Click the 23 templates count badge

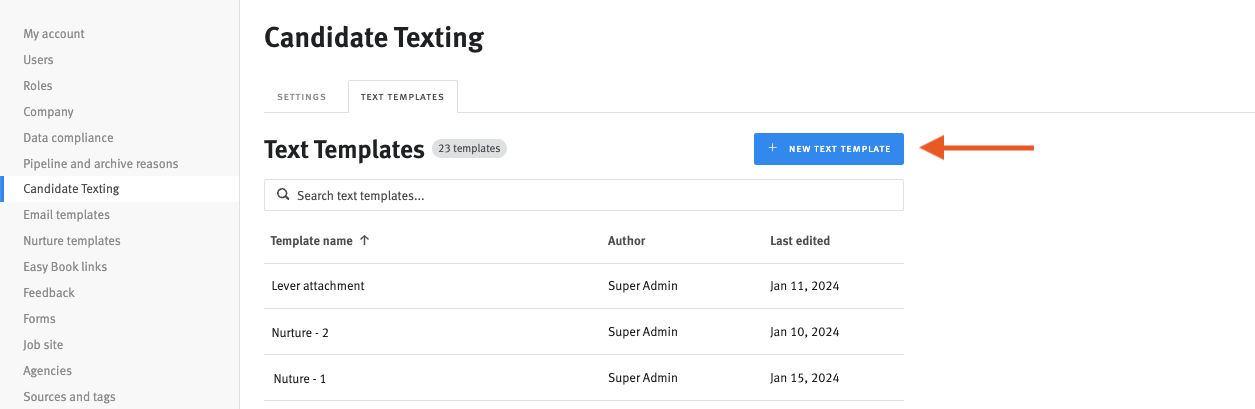click(469, 149)
